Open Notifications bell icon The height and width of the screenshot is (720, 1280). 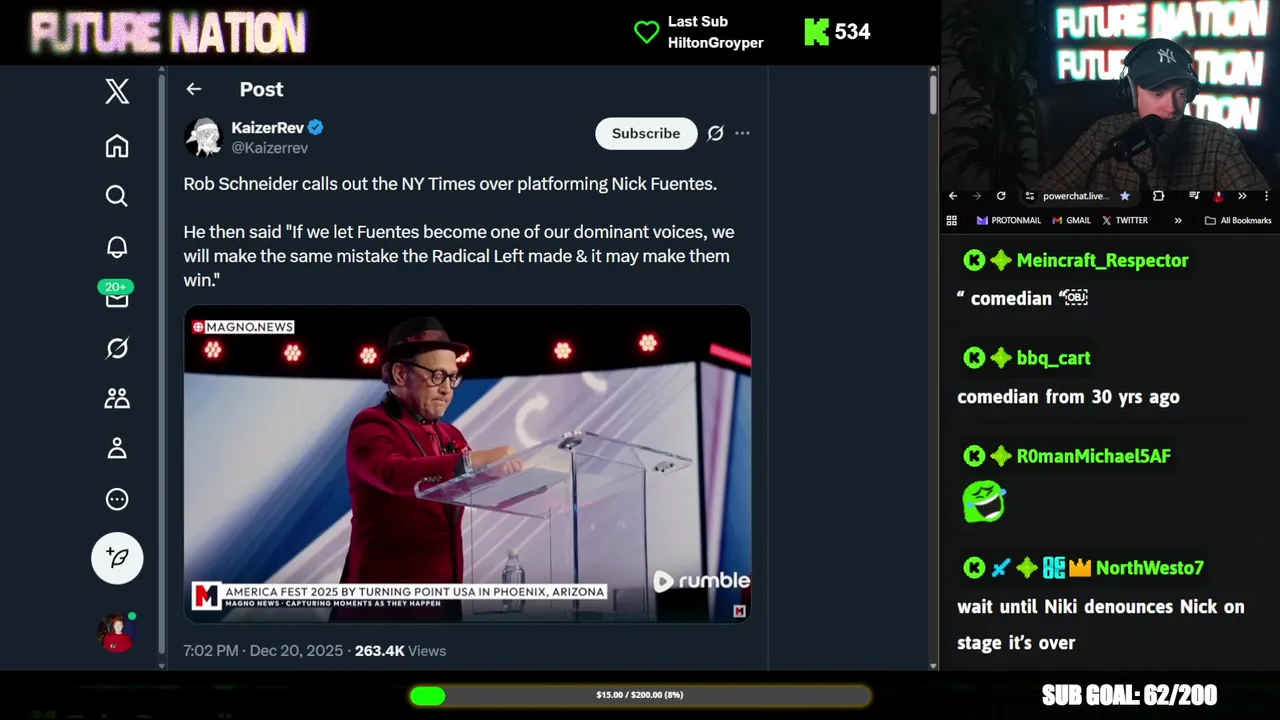[117, 247]
